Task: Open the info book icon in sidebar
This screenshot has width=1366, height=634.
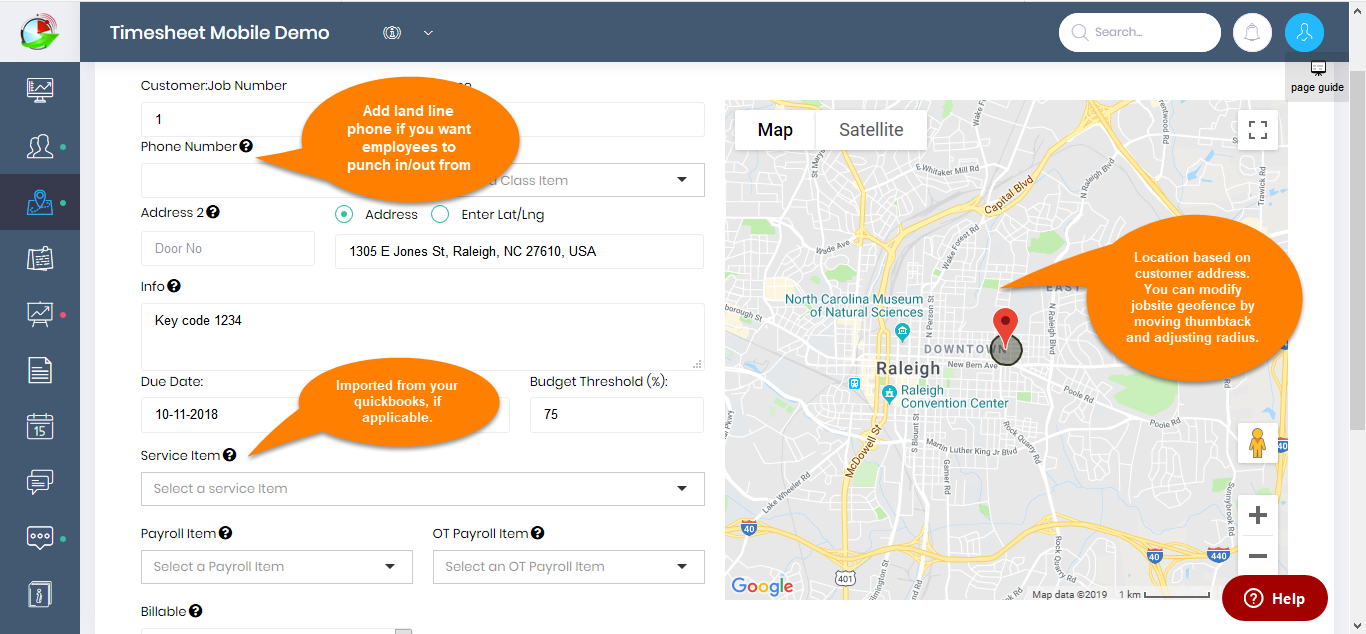Action: [40, 594]
